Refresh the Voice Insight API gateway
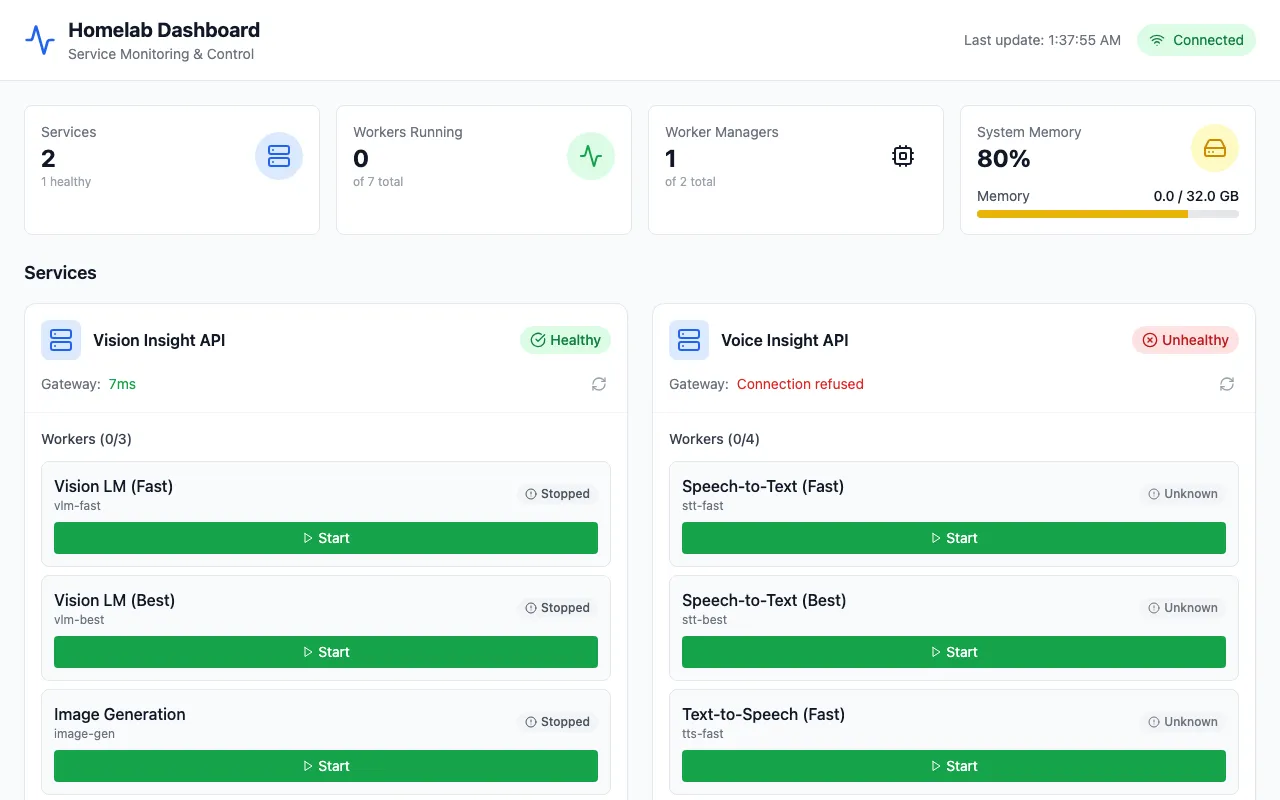Viewport: 1280px width, 800px height. [x=1227, y=384]
